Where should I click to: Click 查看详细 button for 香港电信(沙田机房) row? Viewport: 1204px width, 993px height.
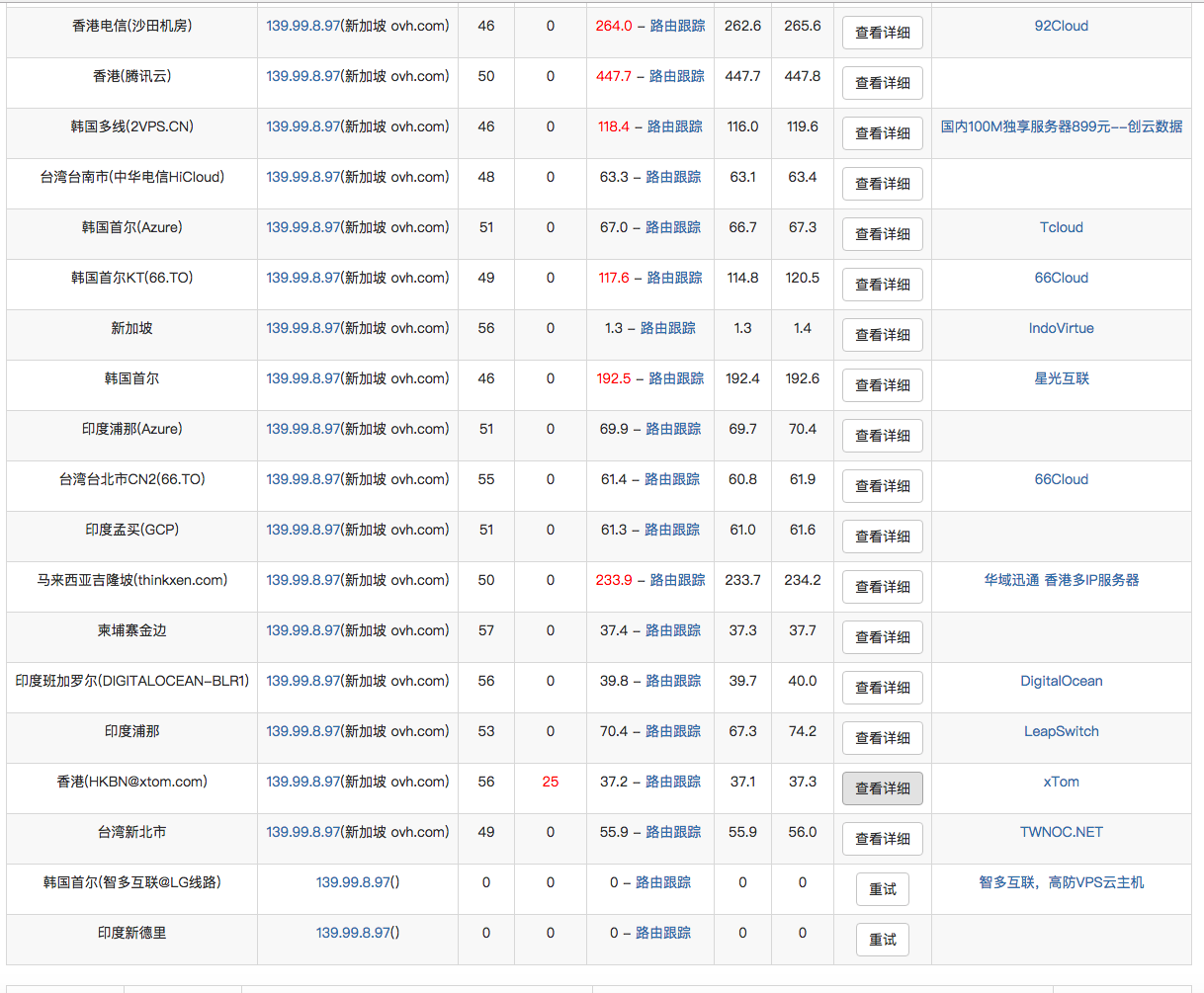click(882, 33)
